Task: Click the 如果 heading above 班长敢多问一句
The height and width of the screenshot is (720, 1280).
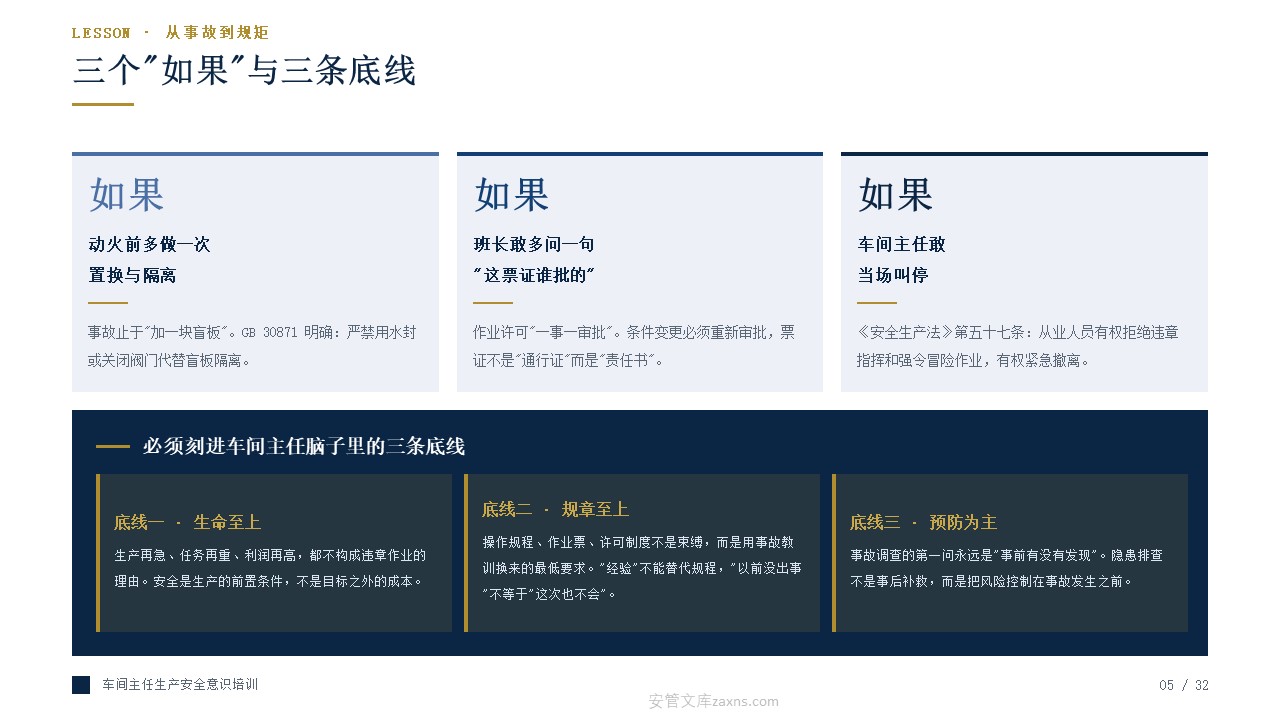Action: (x=511, y=195)
